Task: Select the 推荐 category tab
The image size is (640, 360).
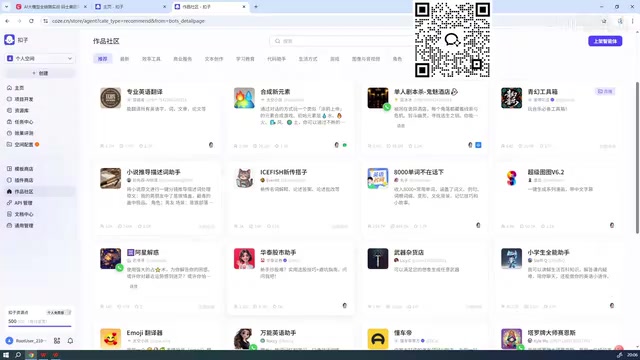Action: click(102, 59)
